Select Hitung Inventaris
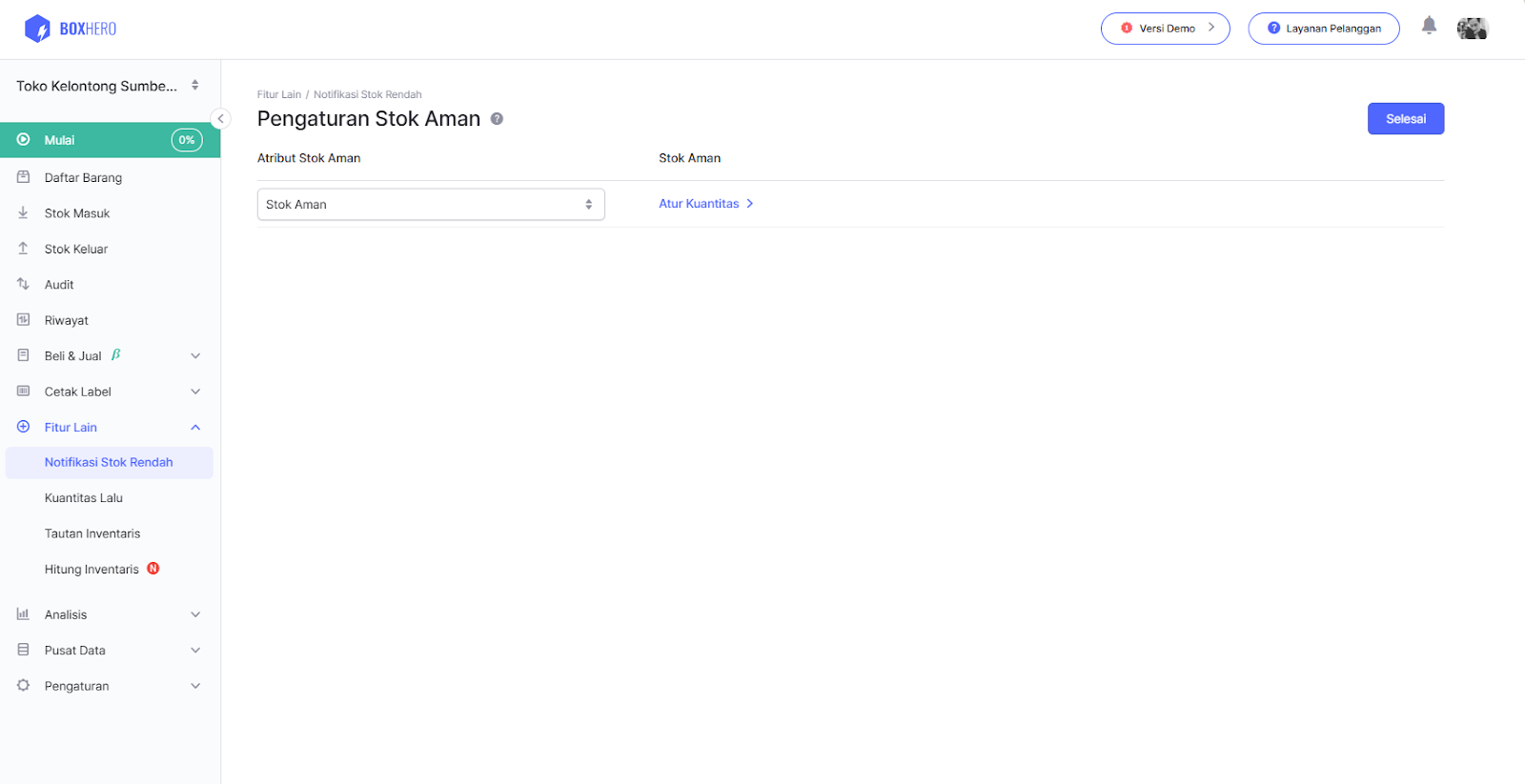This screenshot has width=1525, height=784. click(91, 570)
